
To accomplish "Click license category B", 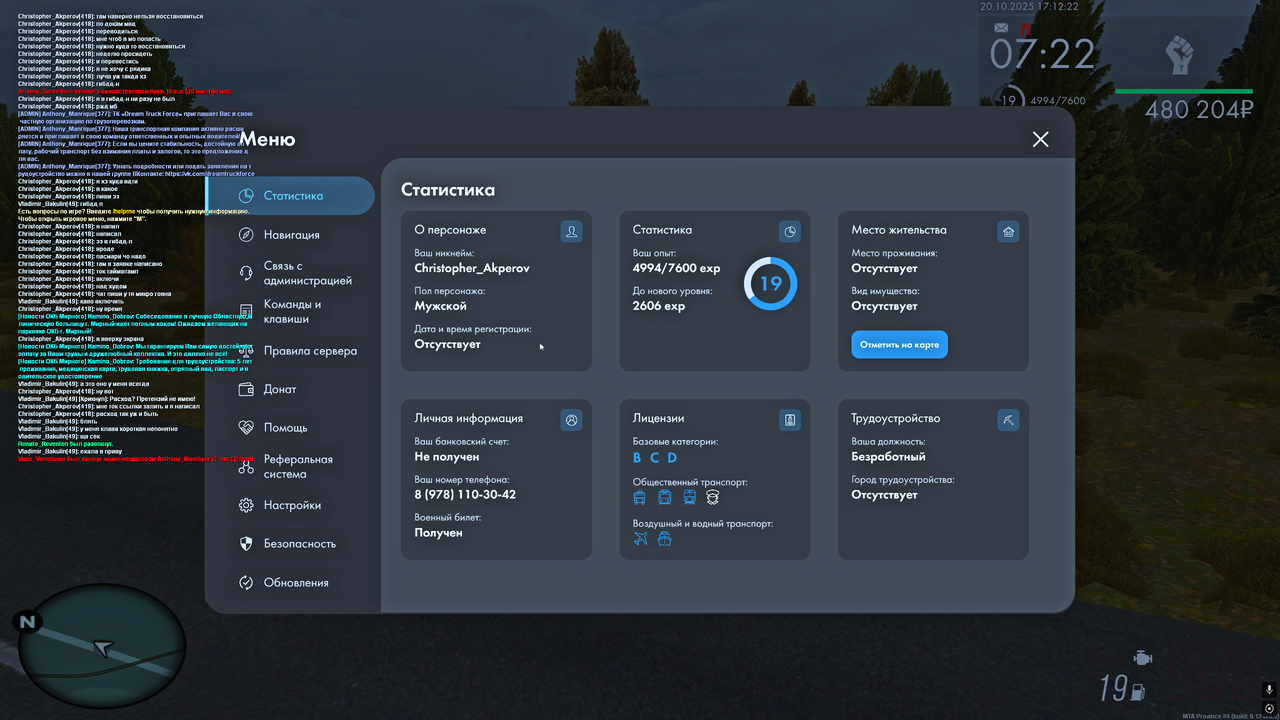I will tap(637, 458).
